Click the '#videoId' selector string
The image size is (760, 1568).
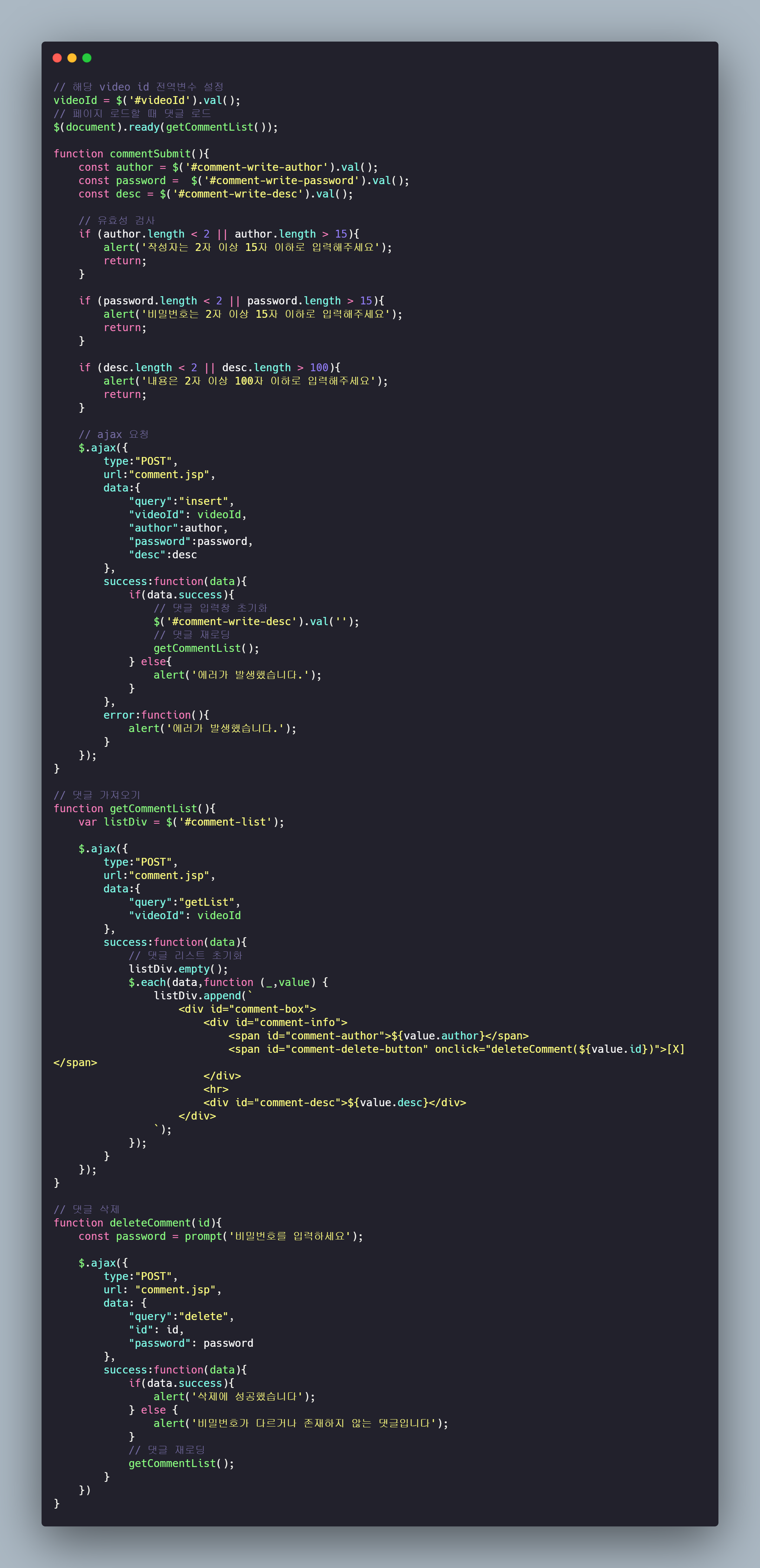(x=160, y=101)
